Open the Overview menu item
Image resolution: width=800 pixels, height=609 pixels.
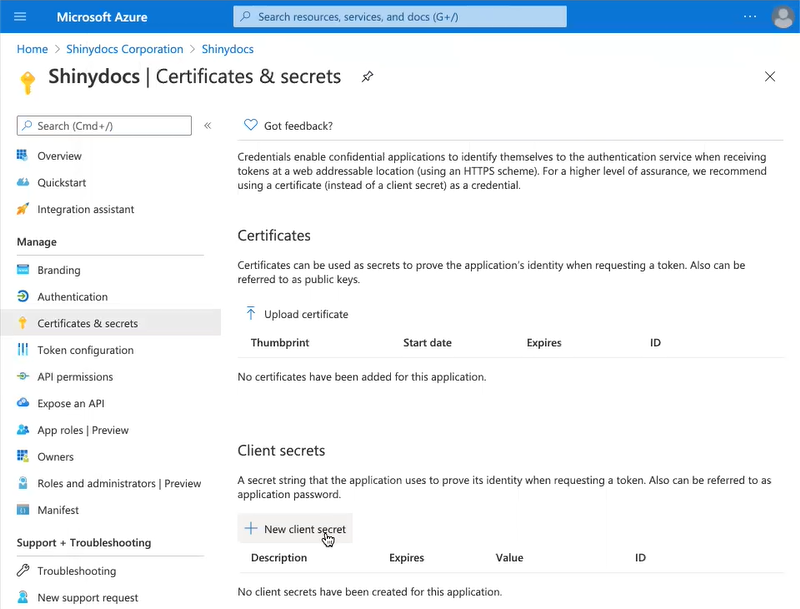coord(59,156)
